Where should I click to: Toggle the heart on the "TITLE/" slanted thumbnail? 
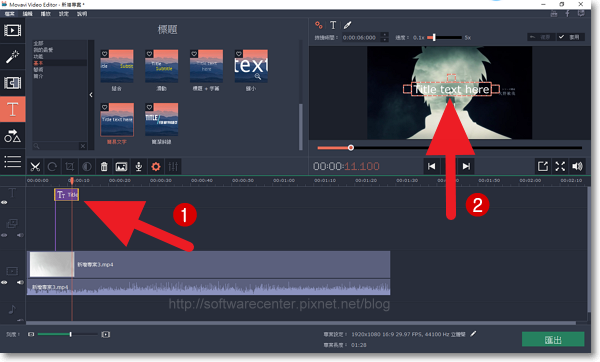tap(149, 107)
